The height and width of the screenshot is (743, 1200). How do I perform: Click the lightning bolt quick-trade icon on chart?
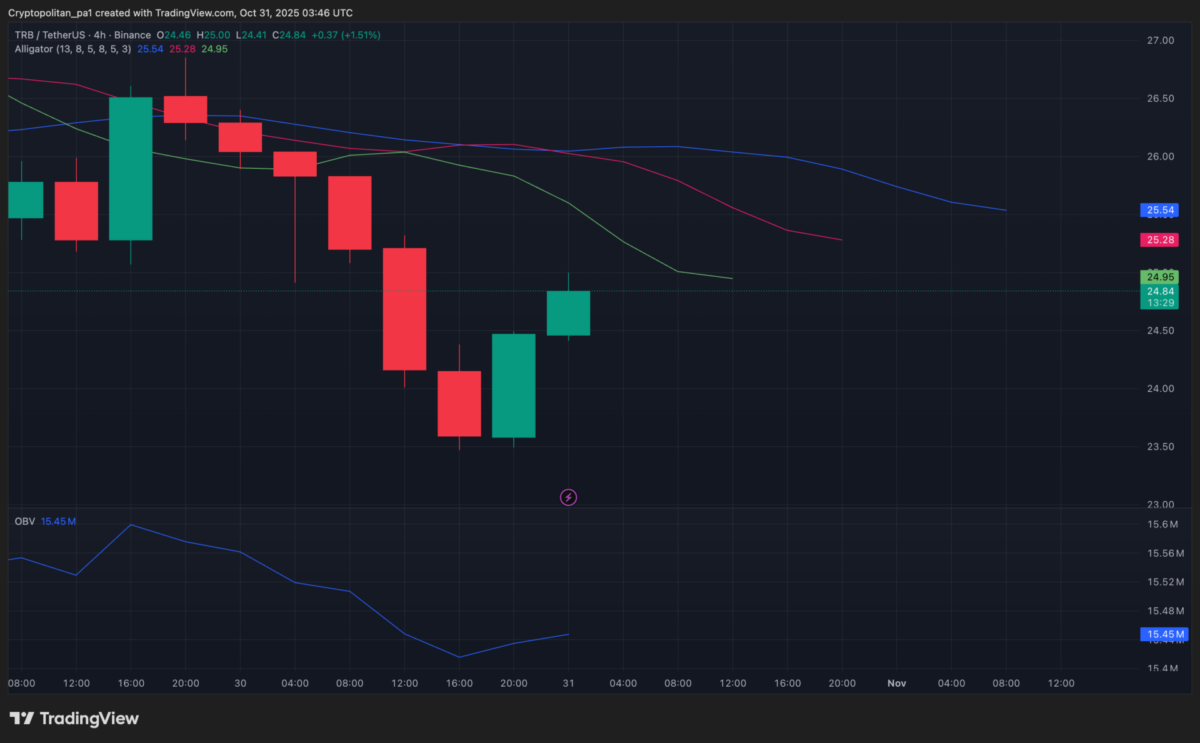pos(568,497)
